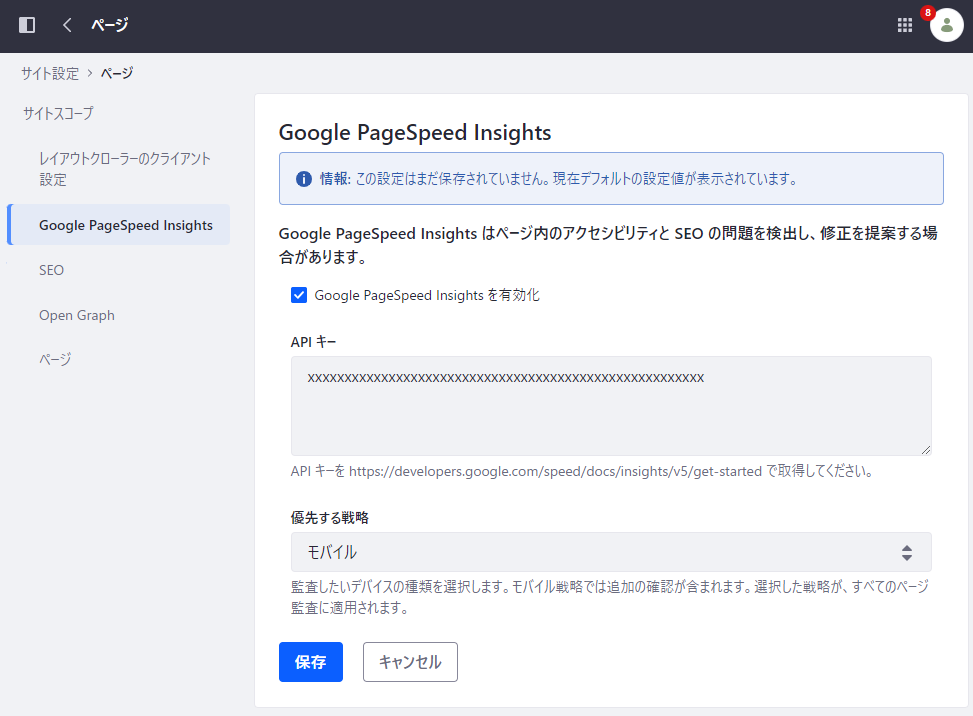Open the applications grid menu
Image resolution: width=973 pixels, height=716 pixels.
[905, 25]
